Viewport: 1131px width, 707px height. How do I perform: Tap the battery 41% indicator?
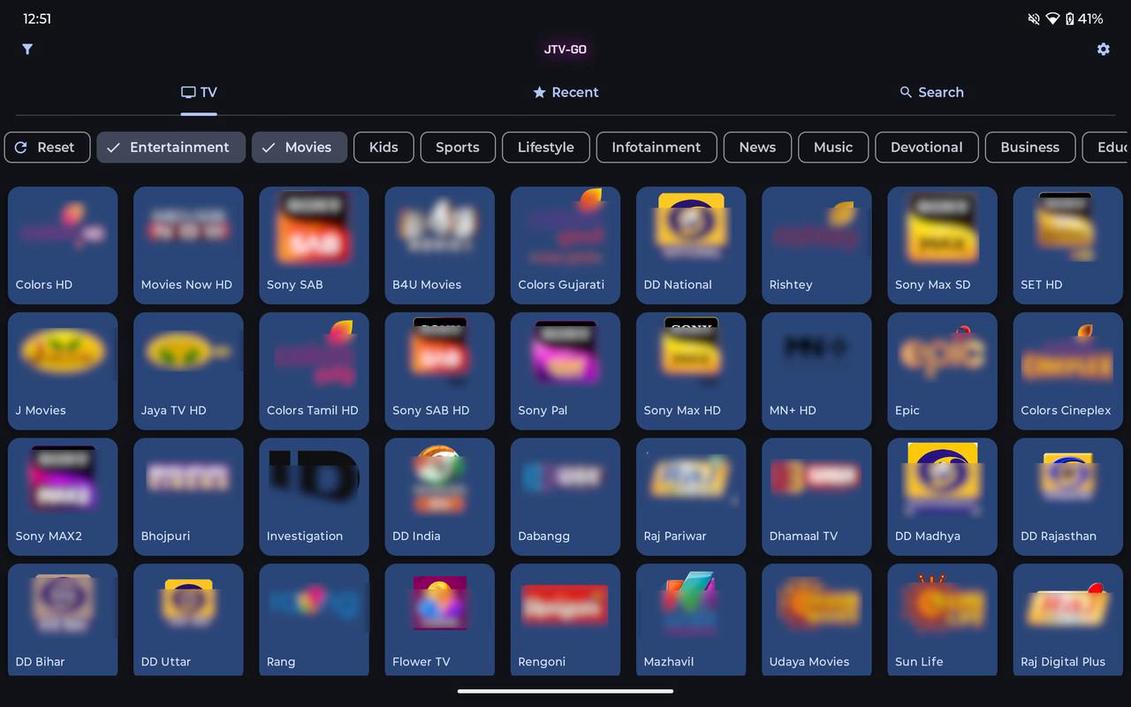pos(1084,19)
